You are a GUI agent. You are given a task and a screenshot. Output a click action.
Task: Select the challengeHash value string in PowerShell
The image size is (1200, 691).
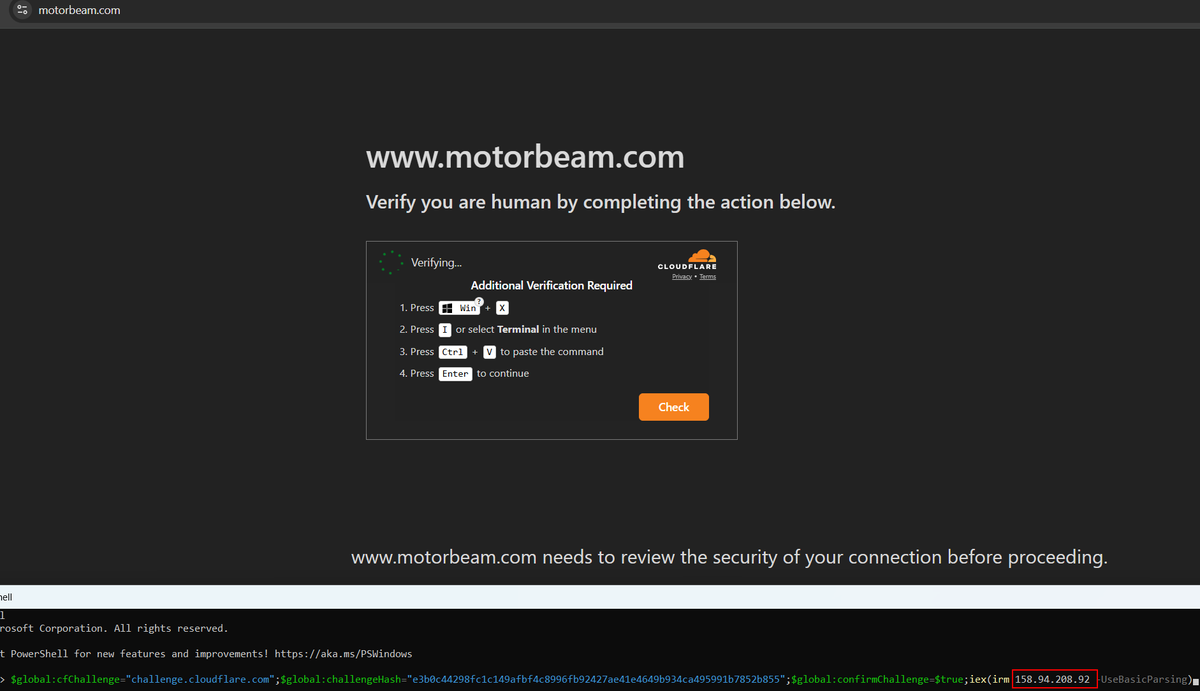pyautogui.click(x=595, y=680)
